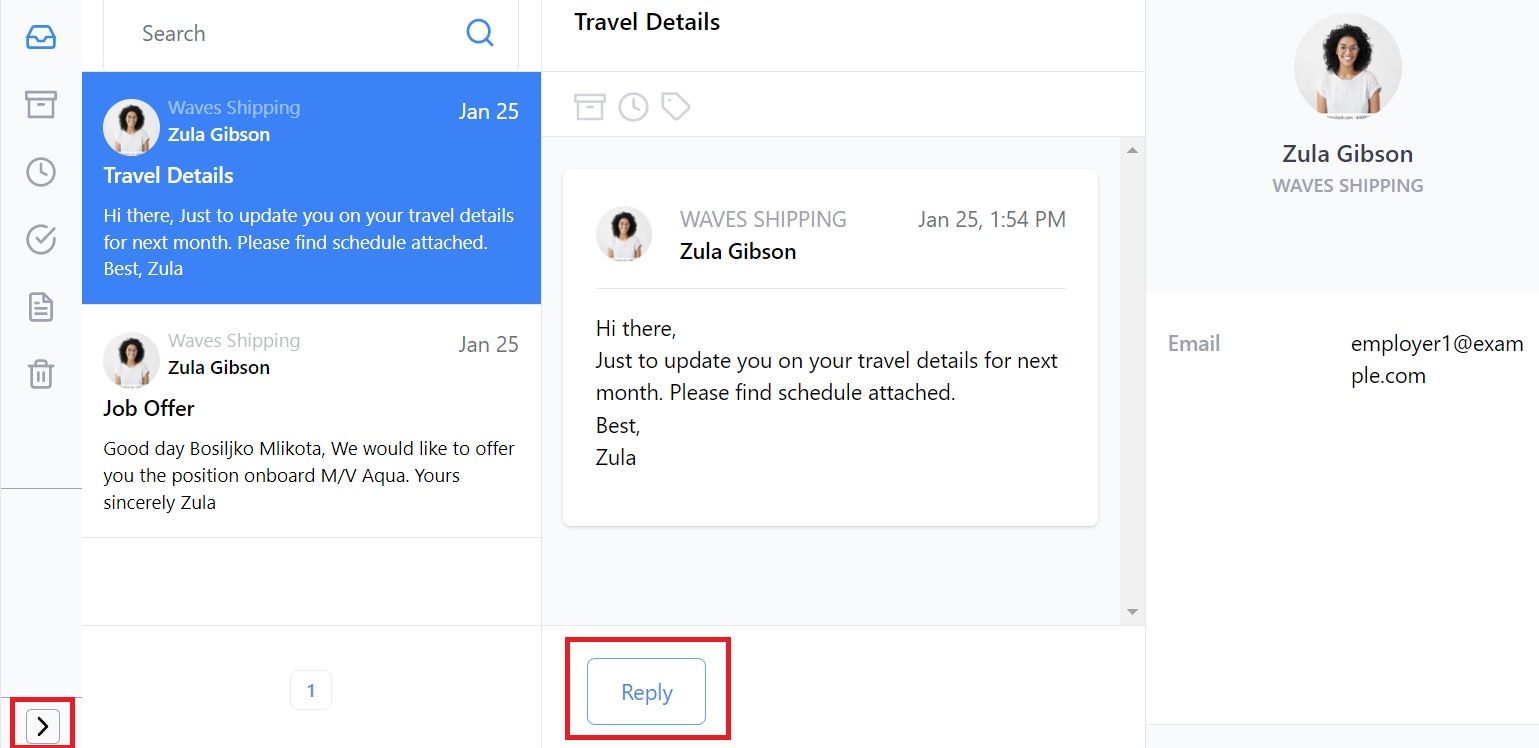Screen dimensions: 1539x748
Task: Open the Inbox icon in the sidebar
Action: click(41, 37)
